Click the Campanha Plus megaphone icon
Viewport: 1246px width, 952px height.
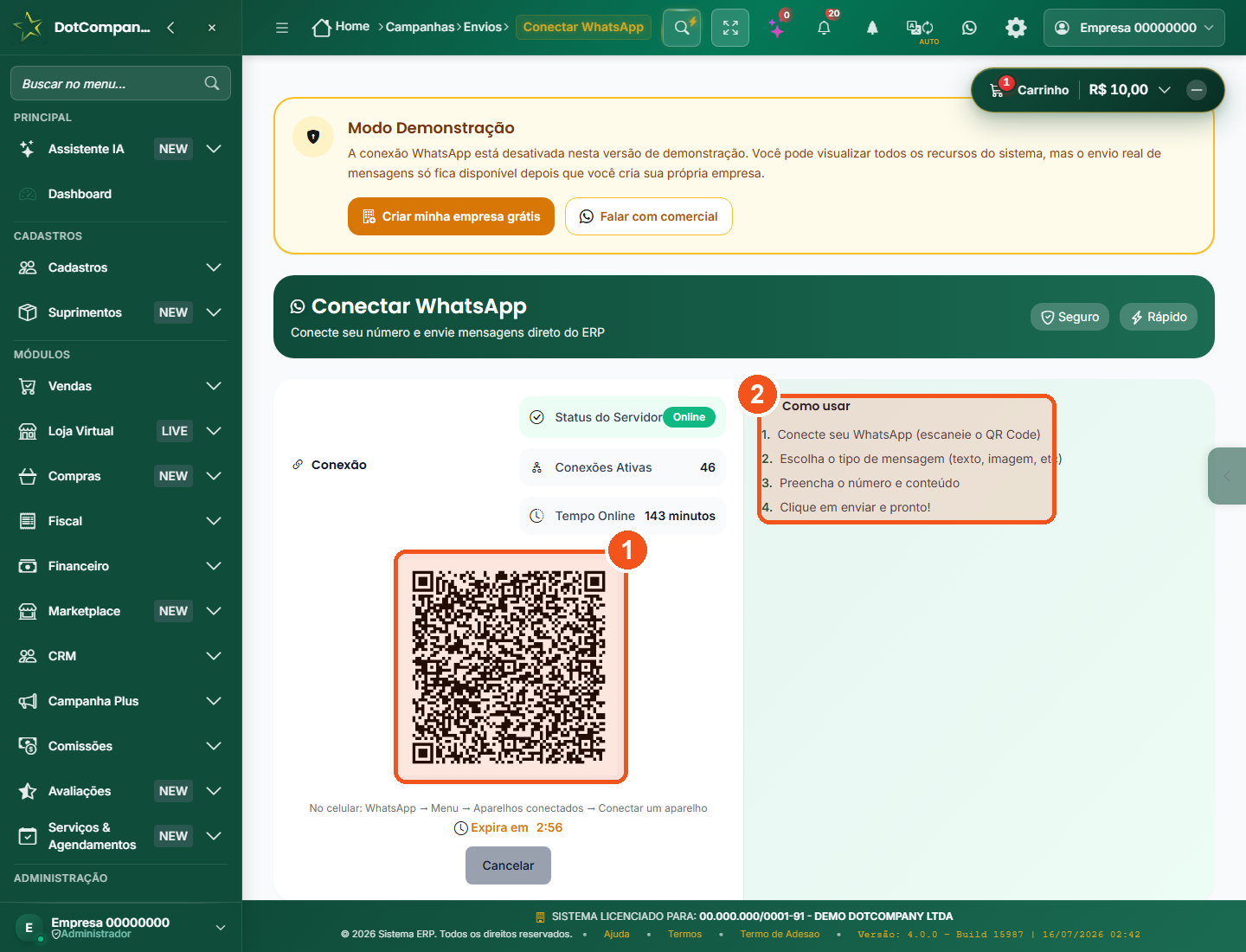28,701
